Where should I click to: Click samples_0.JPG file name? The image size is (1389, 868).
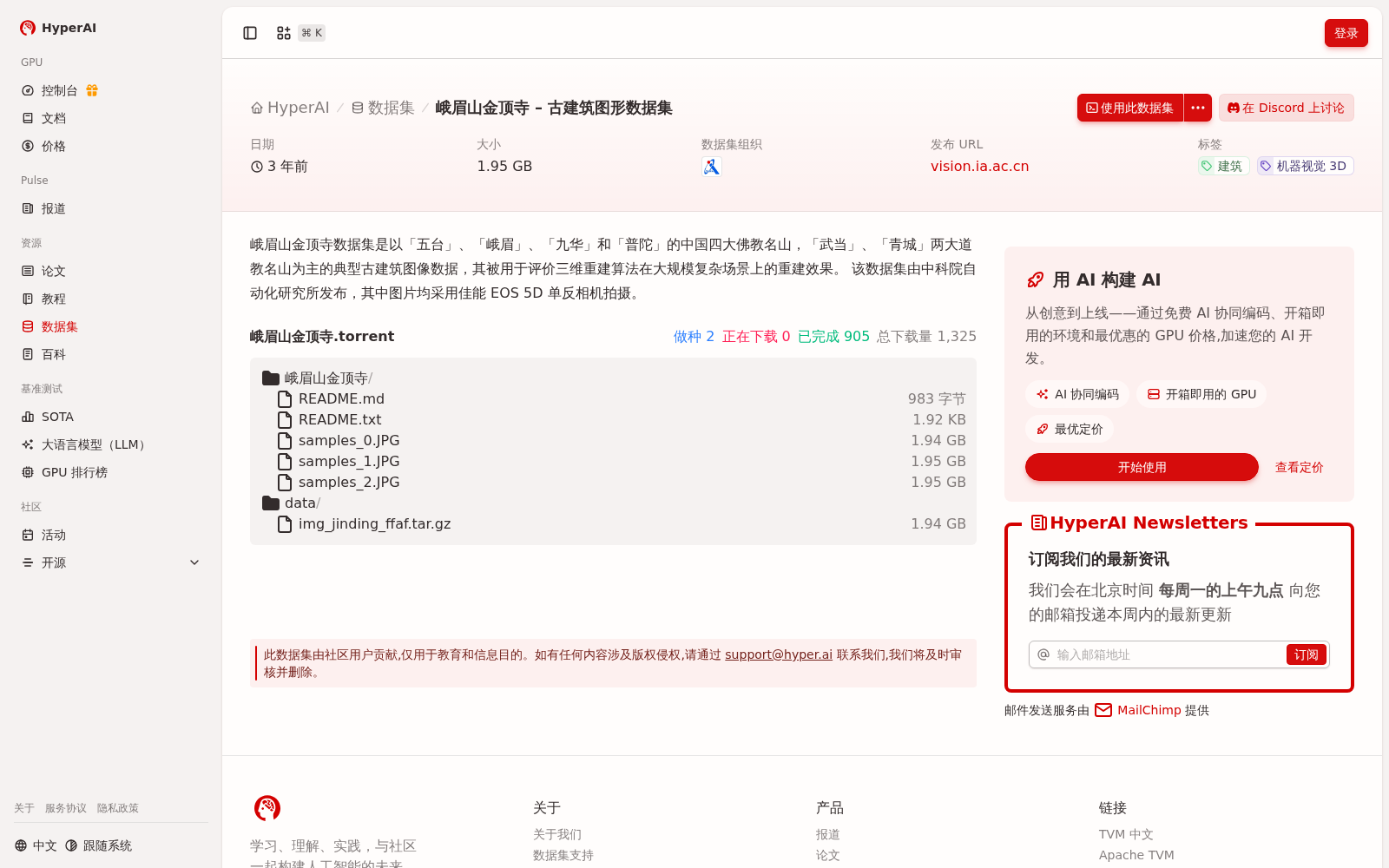(x=349, y=440)
